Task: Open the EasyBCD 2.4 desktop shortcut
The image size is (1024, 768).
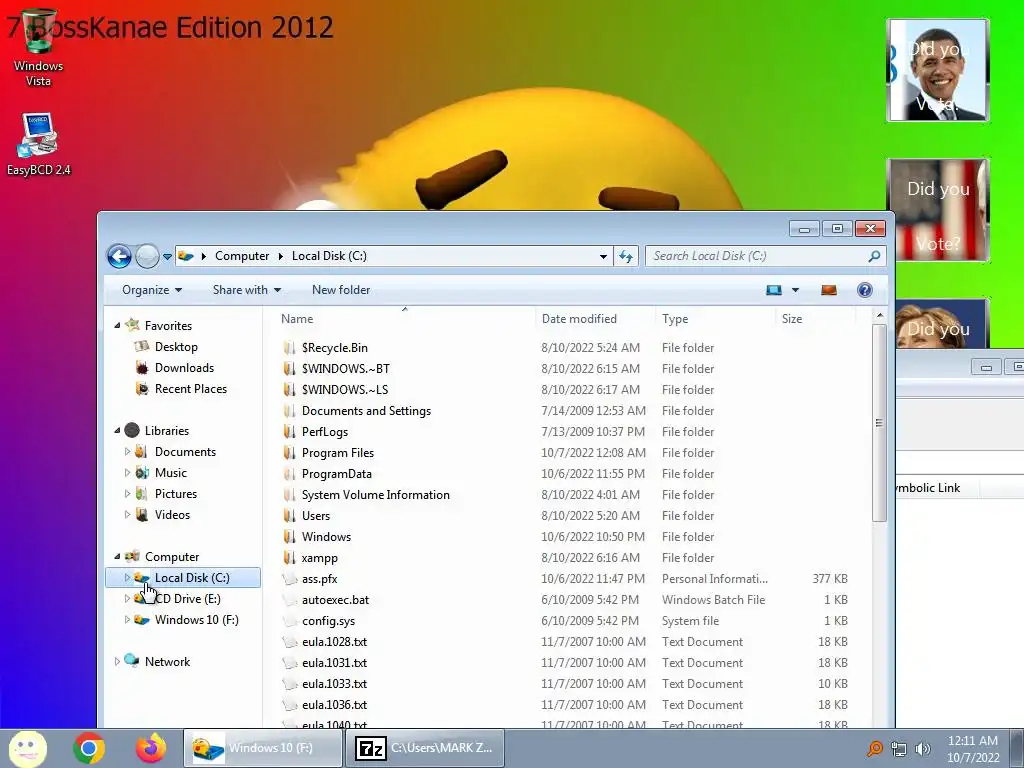Action: (x=39, y=144)
